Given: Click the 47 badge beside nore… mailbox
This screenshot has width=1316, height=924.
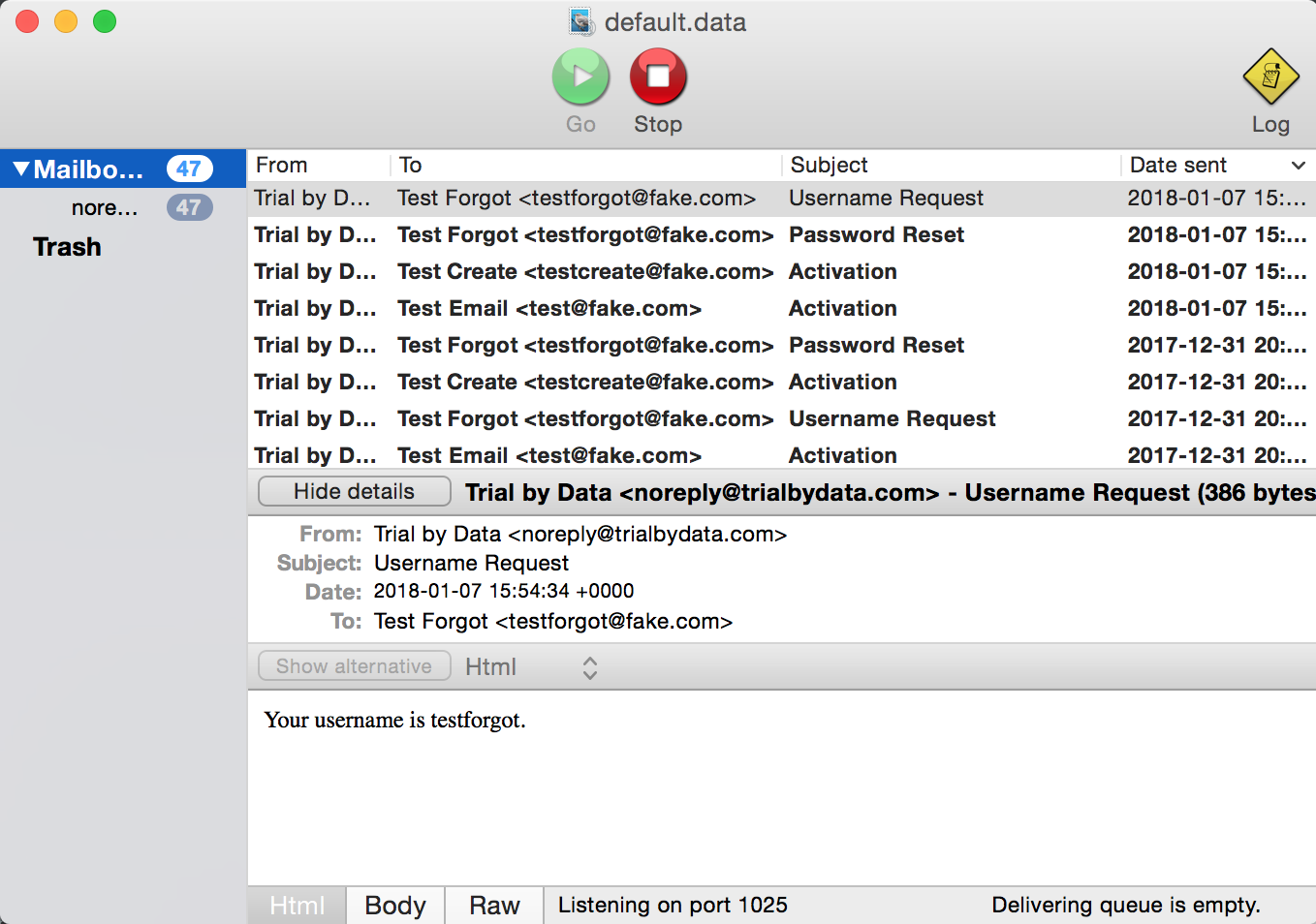Looking at the screenshot, I should coord(189,207).
